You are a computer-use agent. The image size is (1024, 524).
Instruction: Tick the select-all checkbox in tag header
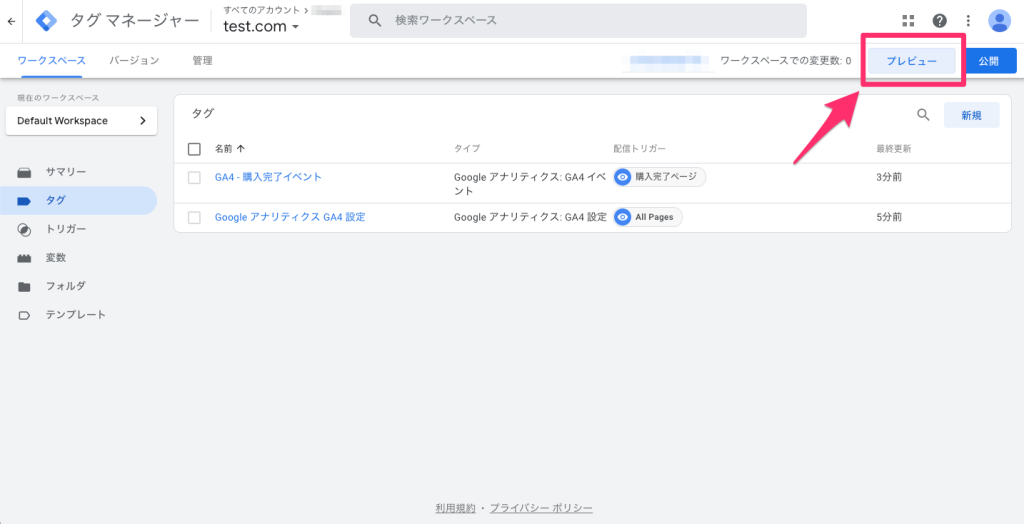[x=194, y=149]
